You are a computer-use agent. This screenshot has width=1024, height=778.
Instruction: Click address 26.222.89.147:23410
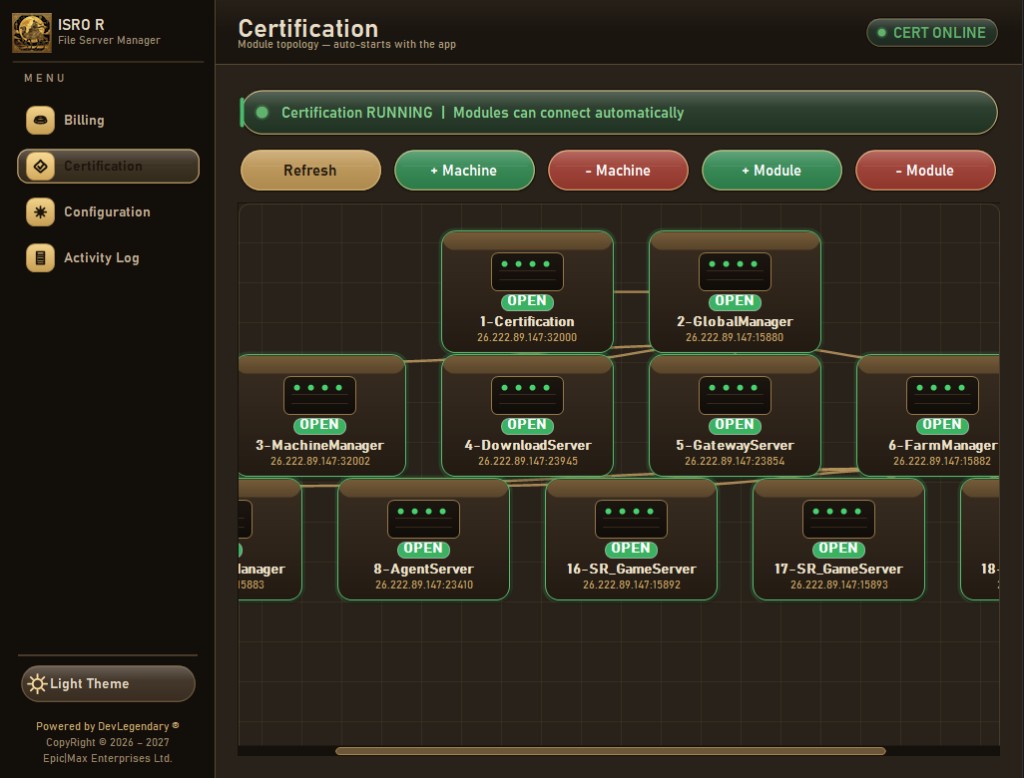[x=424, y=585]
